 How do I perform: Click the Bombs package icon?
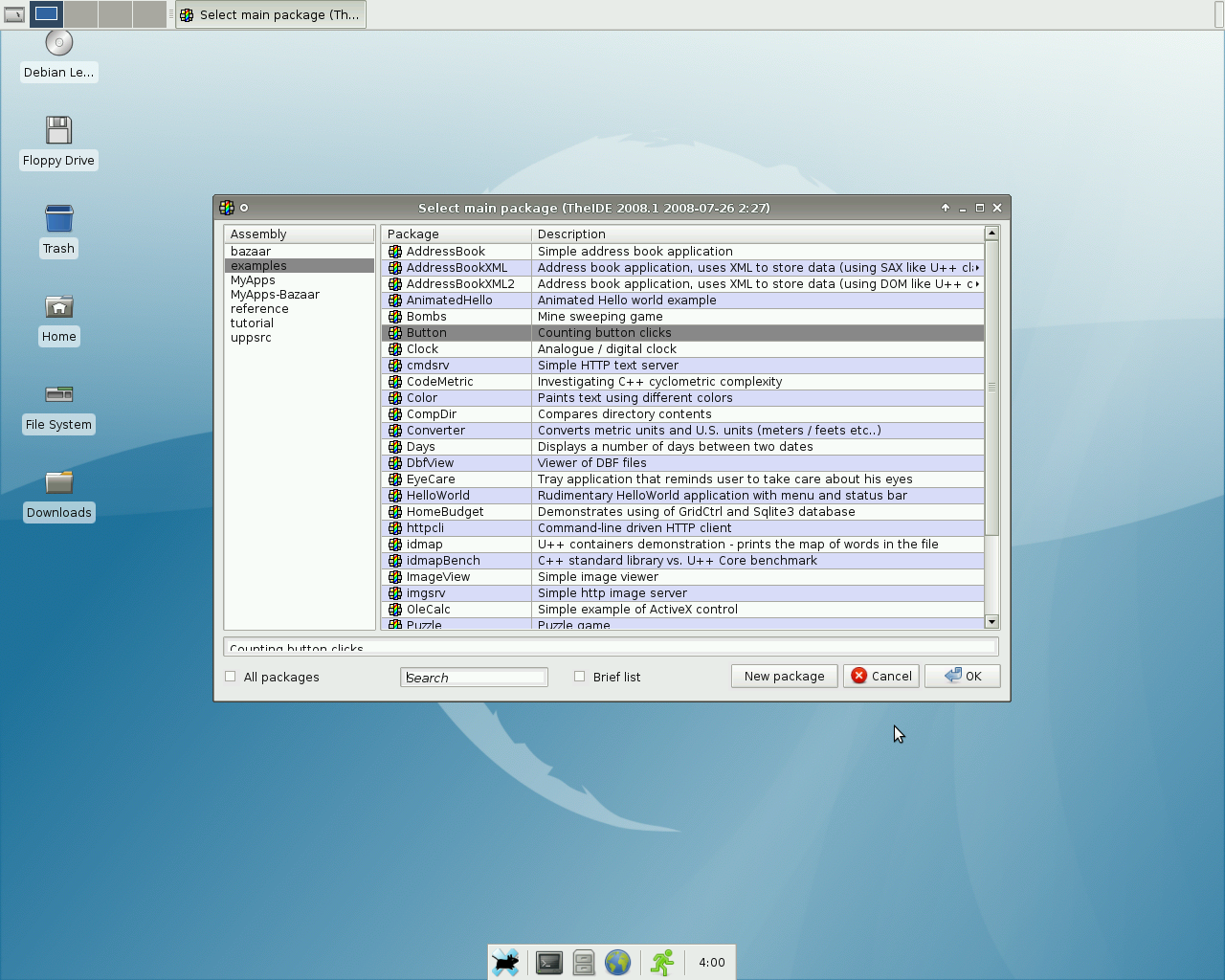(x=394, y=317)
